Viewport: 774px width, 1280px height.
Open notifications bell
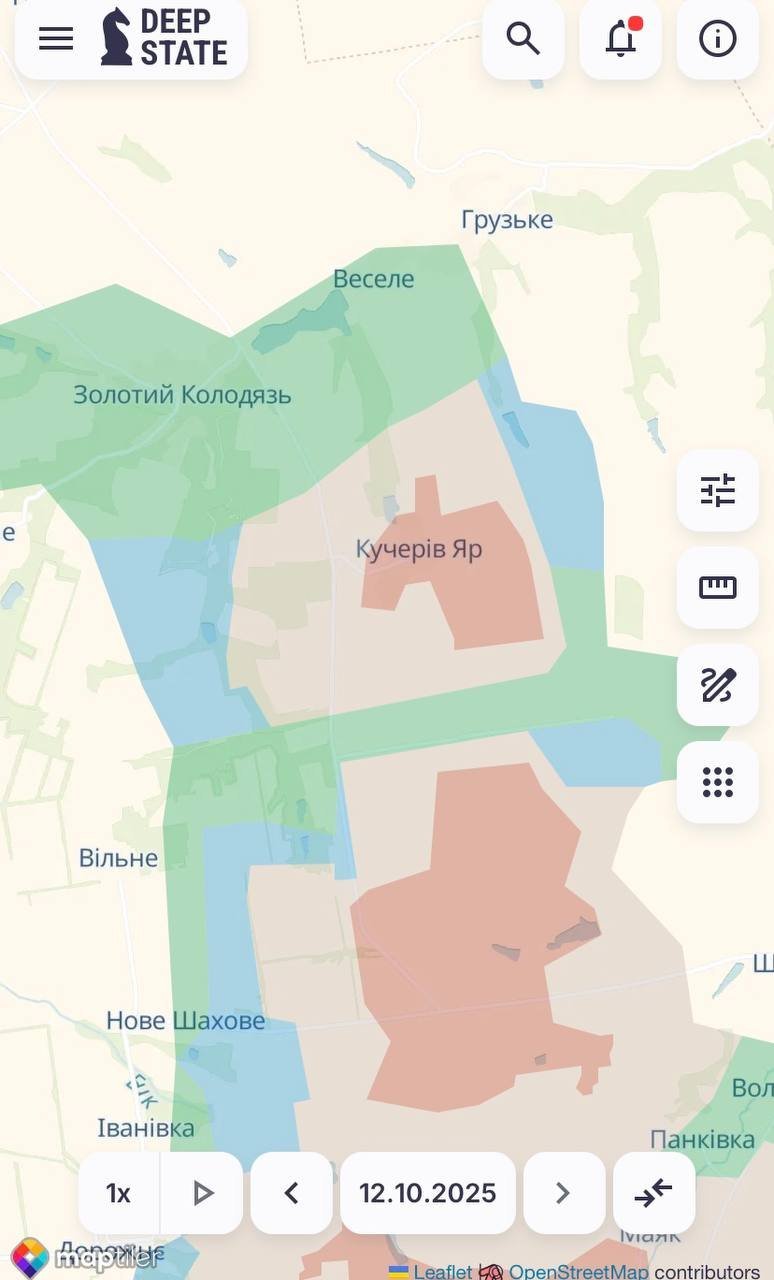[621, 39]
